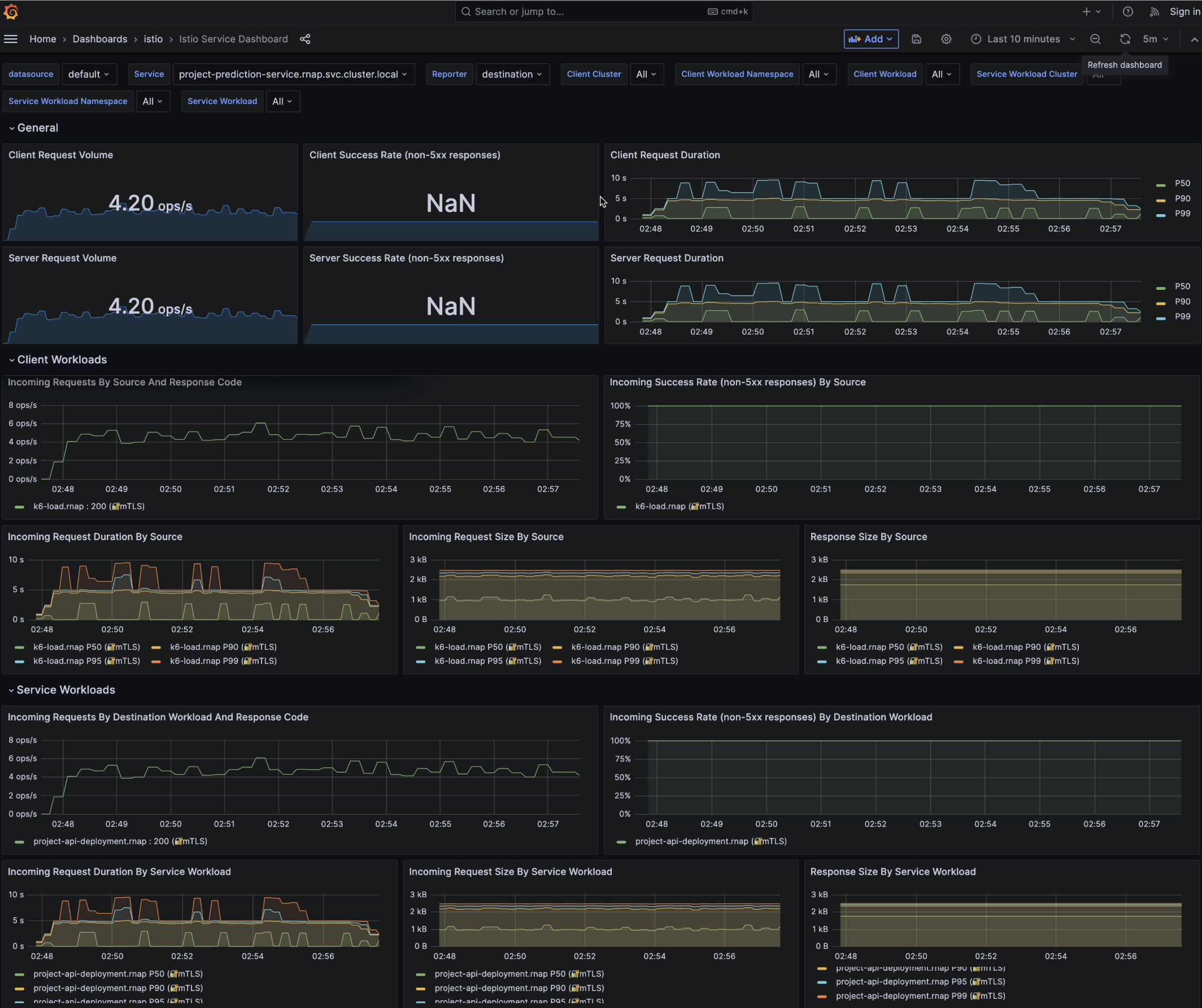Collapse the dashboard controls with the caret icon
1202x1008 pixels.
(x=1194, y=39)
